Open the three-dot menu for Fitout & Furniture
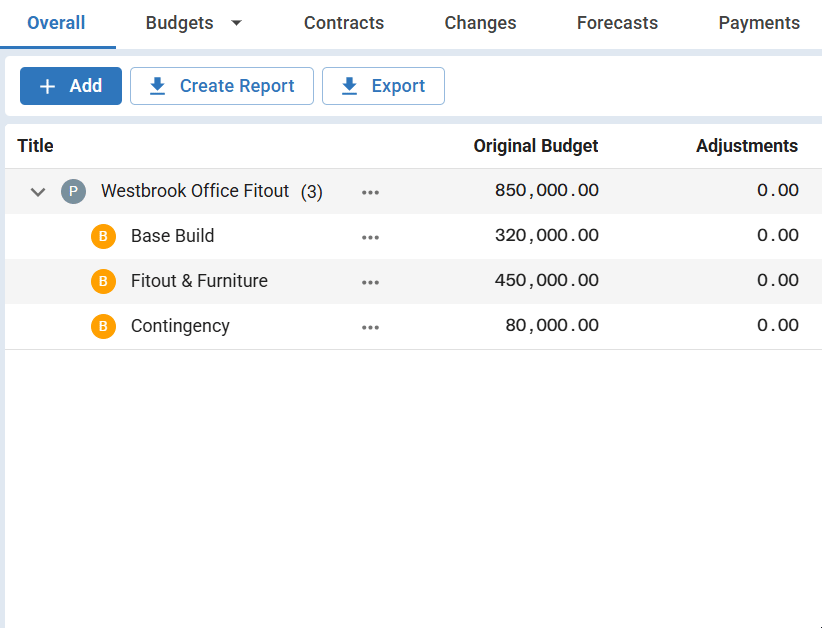The height and width of the screenshot is (628, 822). click(370, 282)
